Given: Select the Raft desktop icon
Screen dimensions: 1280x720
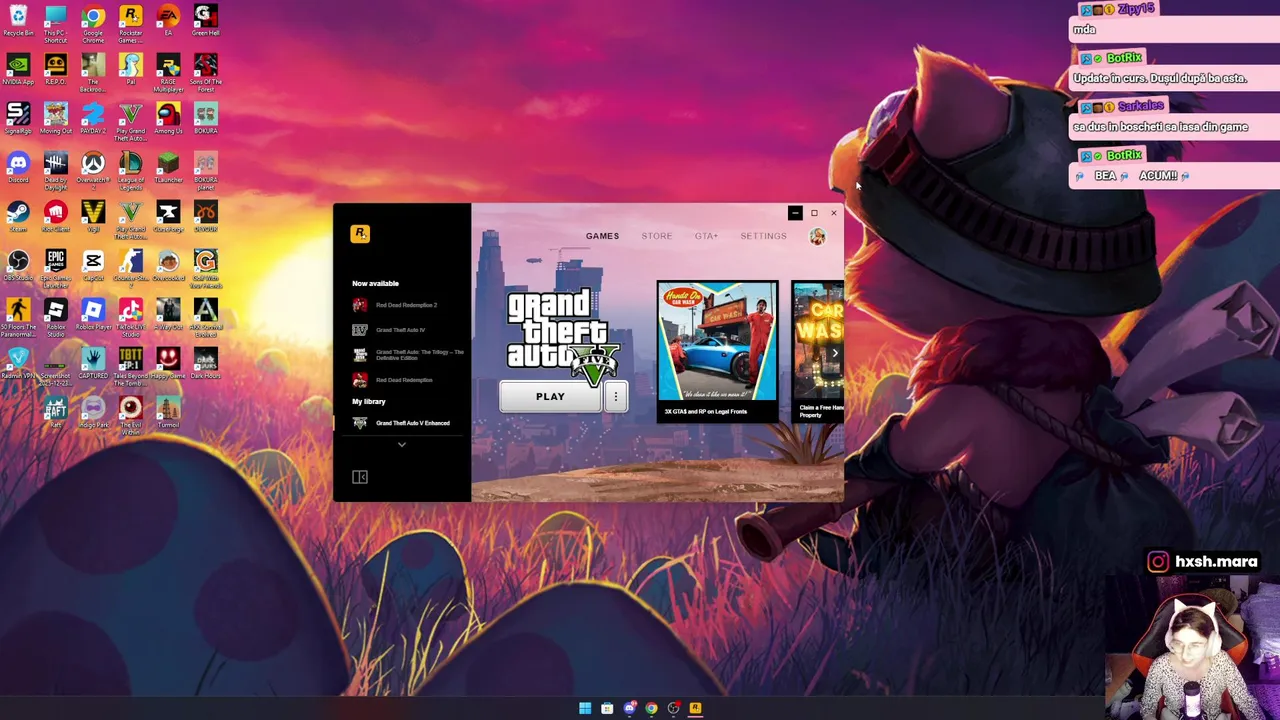Looking at the screenshot, I should [55, 413].
